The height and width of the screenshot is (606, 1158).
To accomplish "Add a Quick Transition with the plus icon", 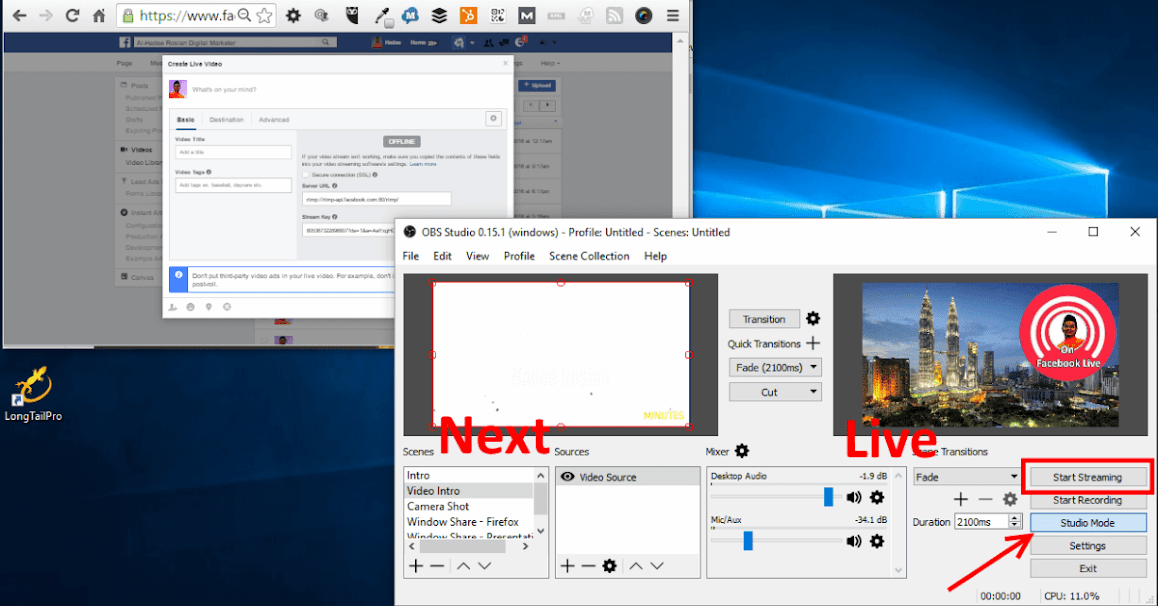I will point(813,343).
